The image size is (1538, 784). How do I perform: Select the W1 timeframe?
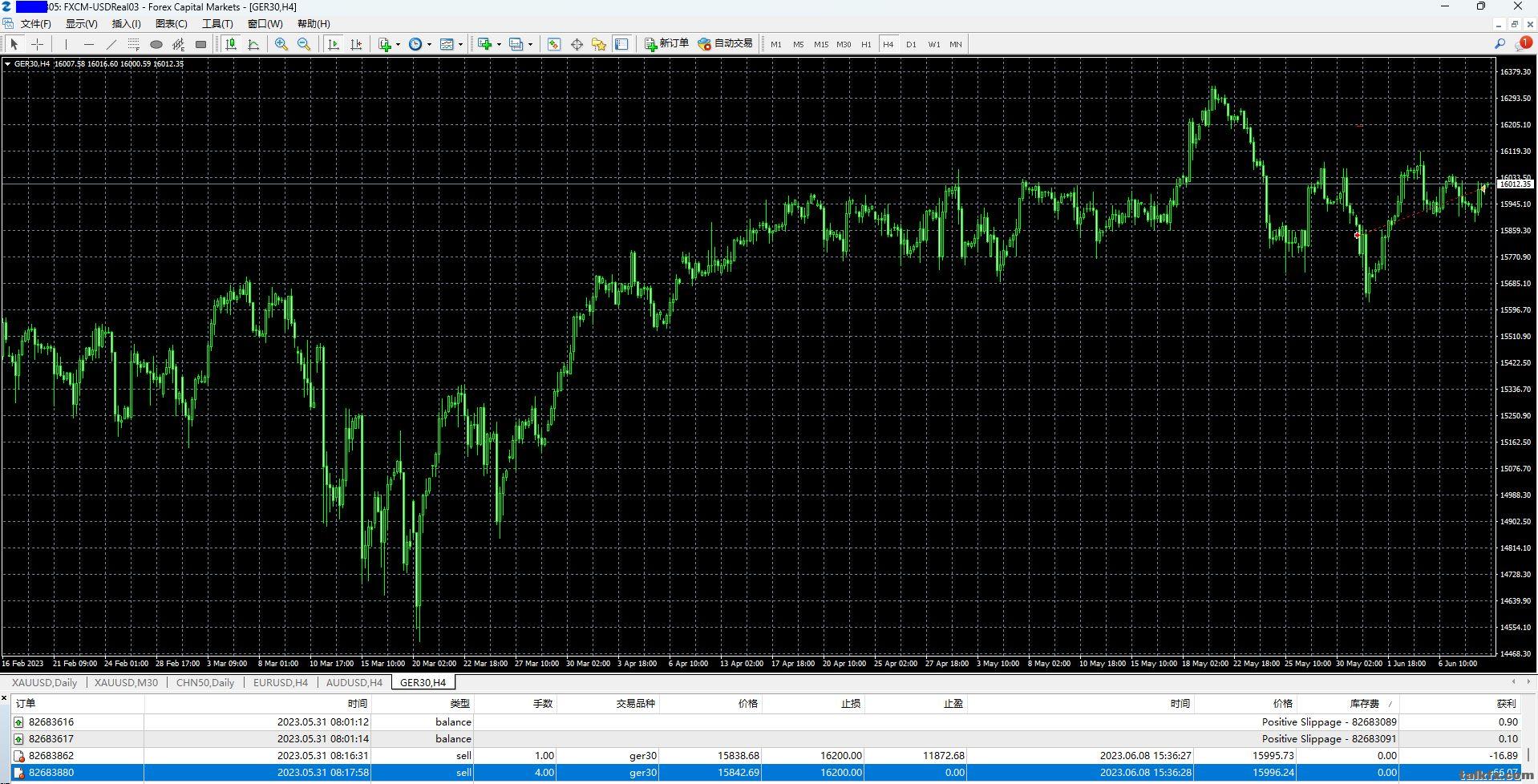(x=933, y=44)
